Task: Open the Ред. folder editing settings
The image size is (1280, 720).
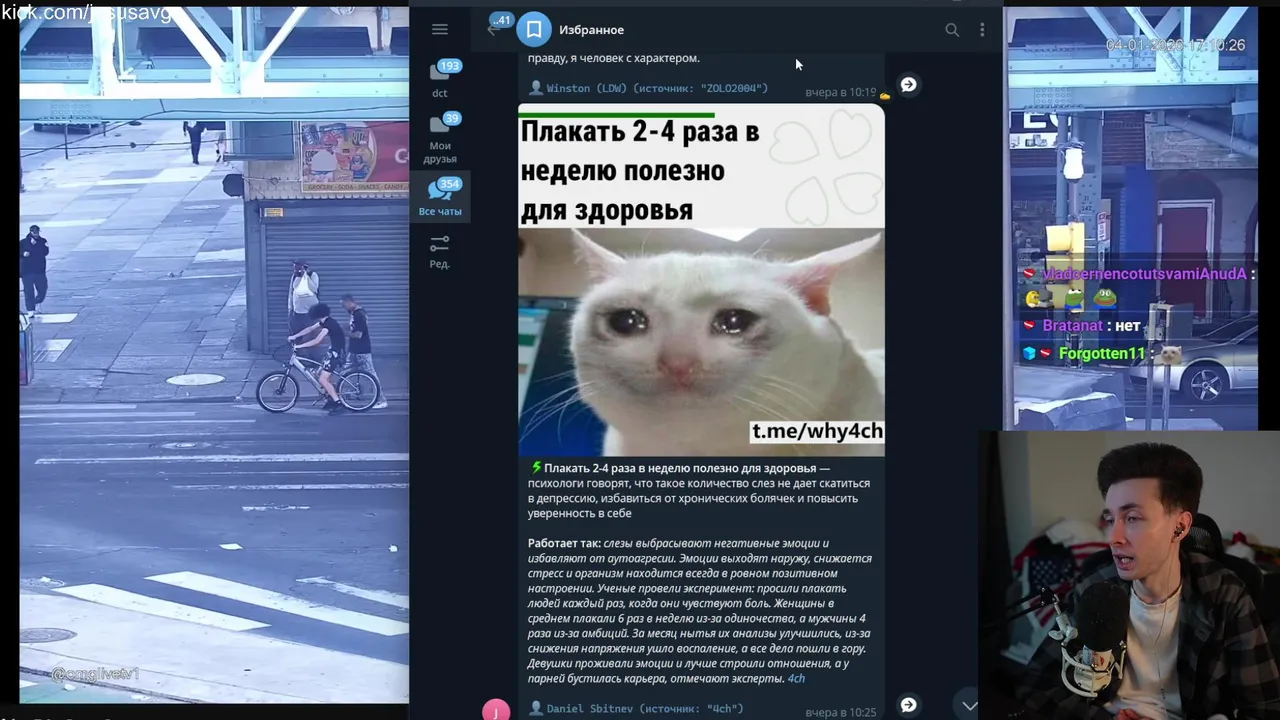Action: pos(440,251)
